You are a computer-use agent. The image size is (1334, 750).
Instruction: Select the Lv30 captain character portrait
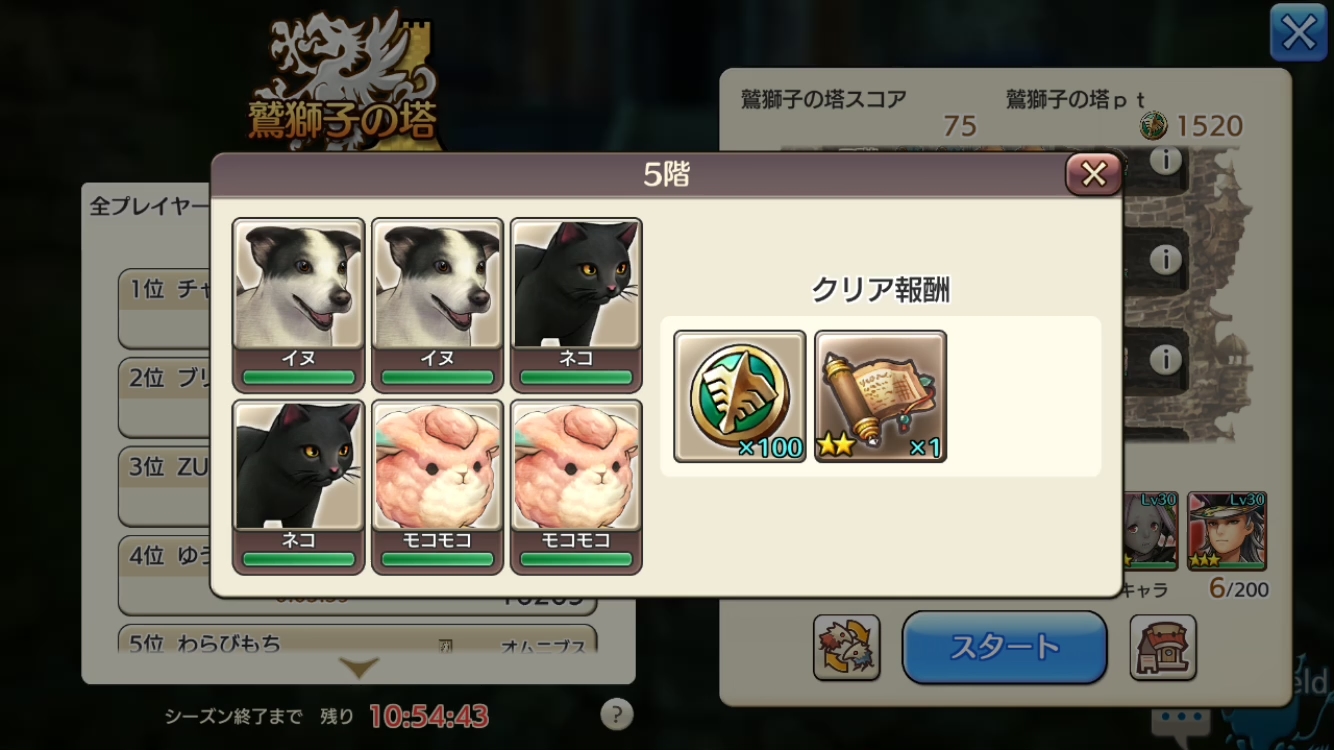coord(1227,530)
